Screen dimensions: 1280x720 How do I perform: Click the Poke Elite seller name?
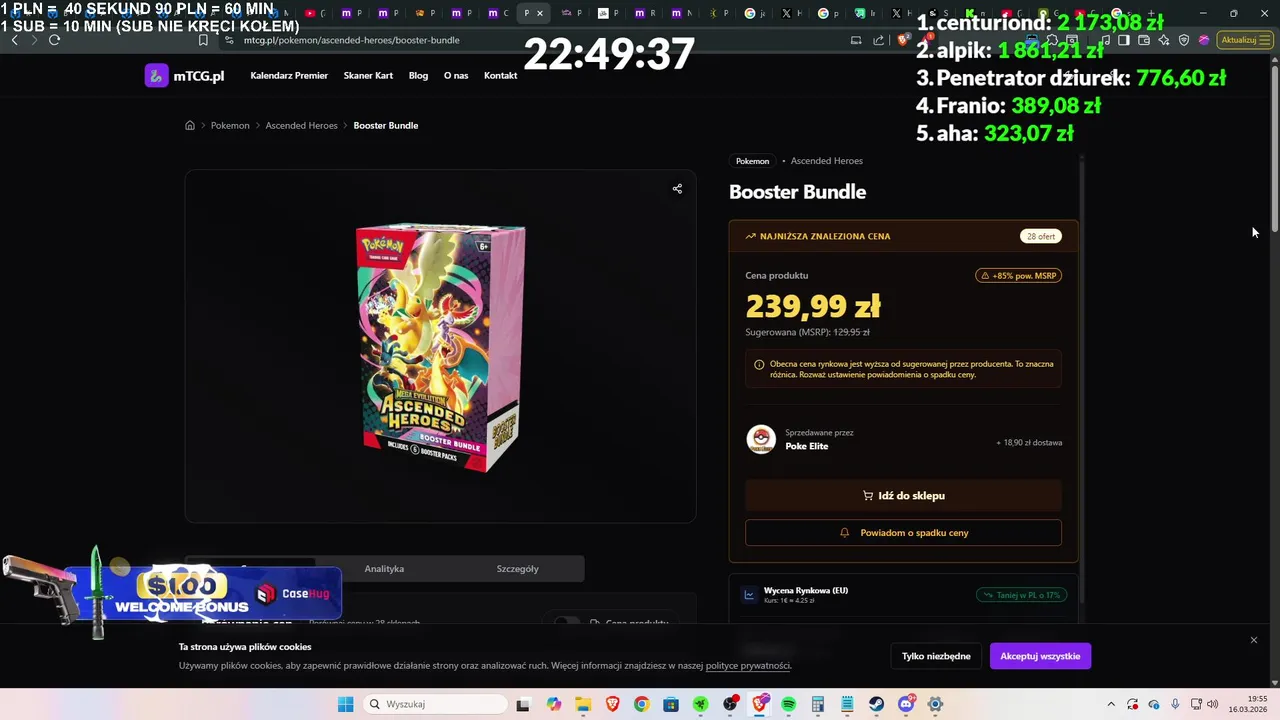[x=806, y=446]
